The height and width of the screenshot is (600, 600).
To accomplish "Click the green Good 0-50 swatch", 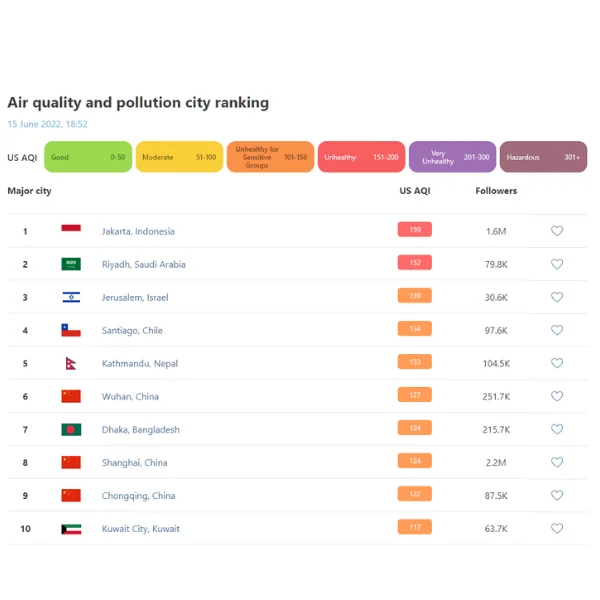I will click(x=88, y=157).
